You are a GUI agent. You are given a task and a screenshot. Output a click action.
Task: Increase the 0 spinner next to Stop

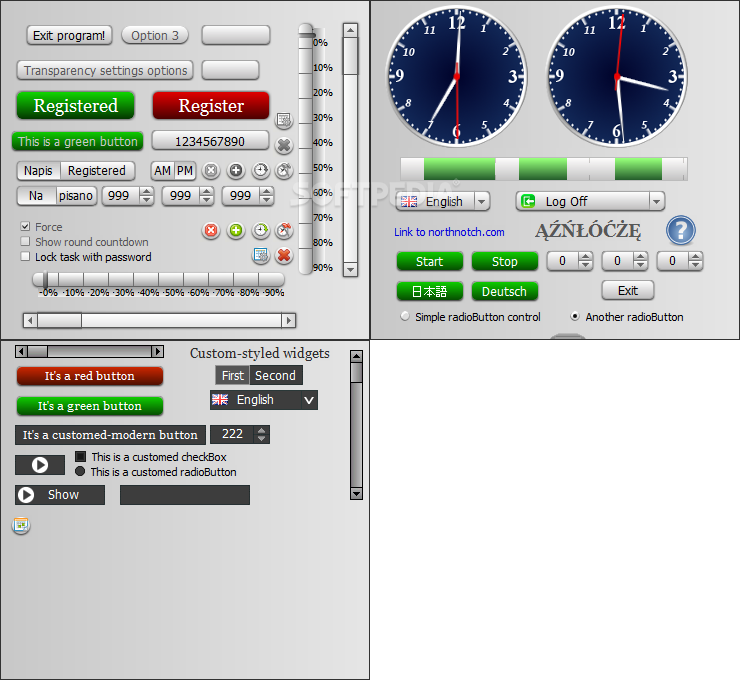pyautogui.click(x=585, y=257)
